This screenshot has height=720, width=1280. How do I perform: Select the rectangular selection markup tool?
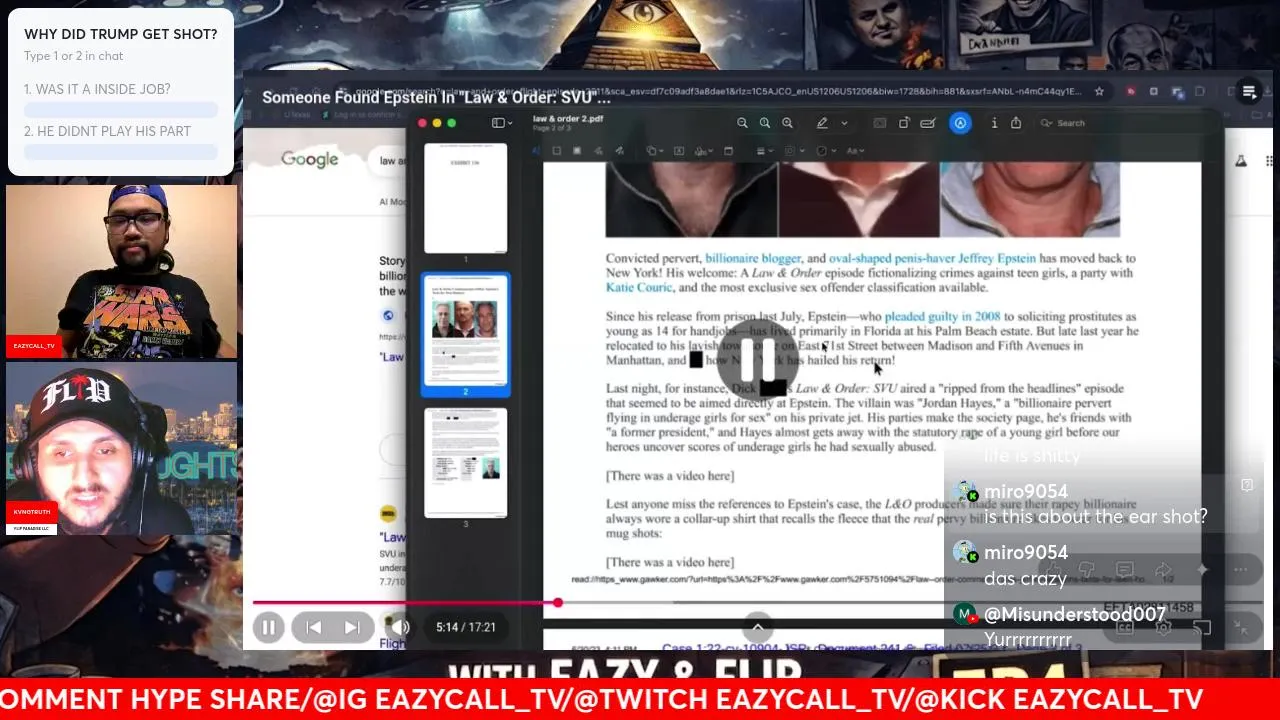(x=556, y=151)
